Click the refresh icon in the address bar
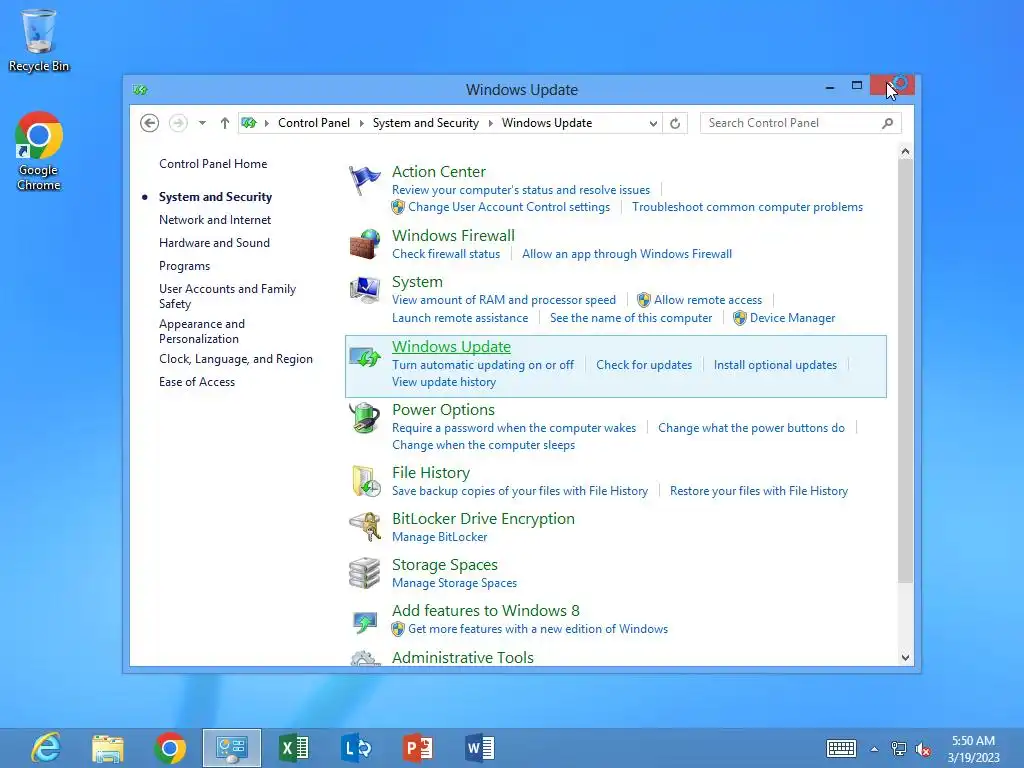This screenshot has height=768, width=1024. point(675,123)
